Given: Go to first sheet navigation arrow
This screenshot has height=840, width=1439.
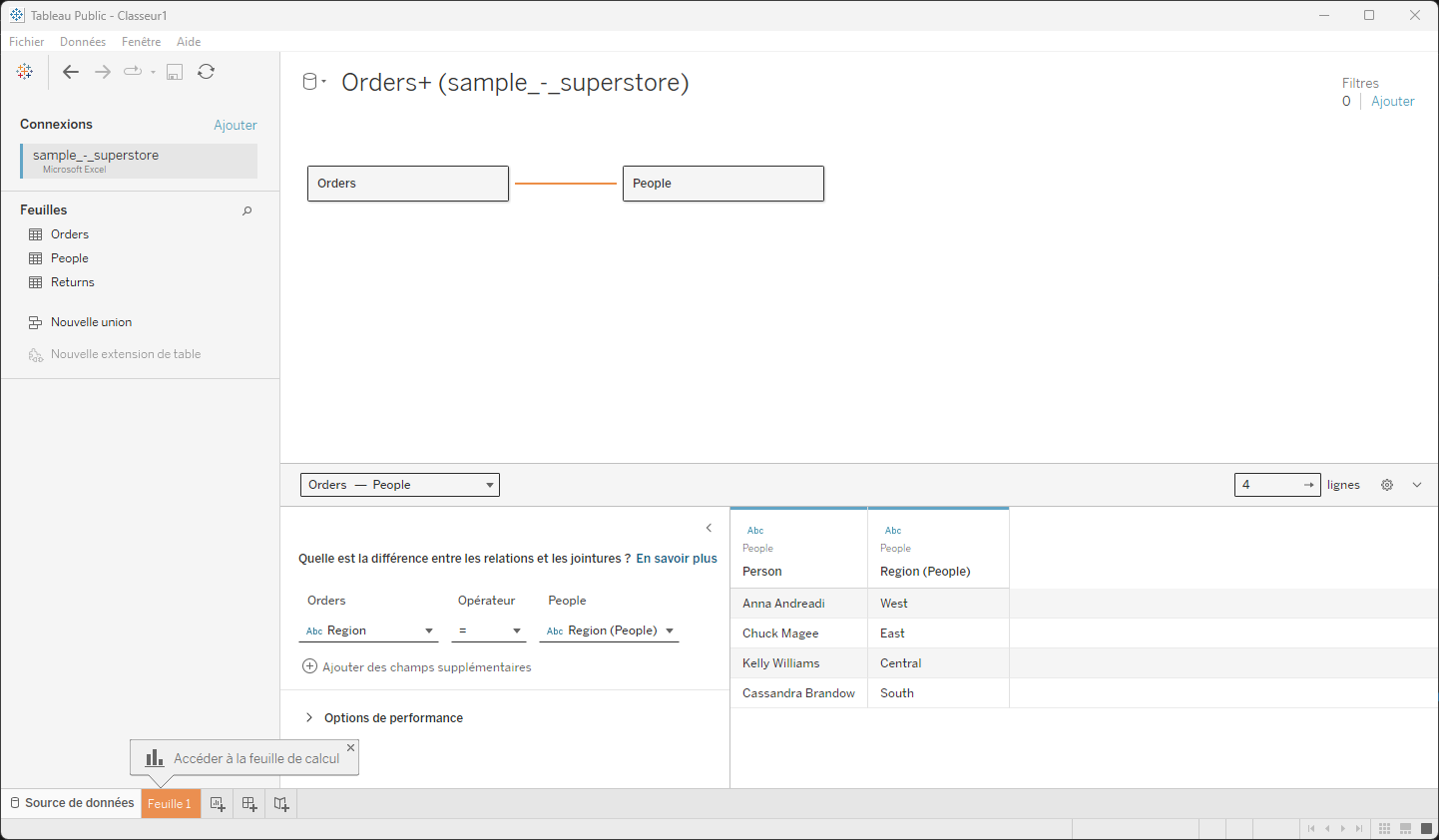Looking at the screenshot, I should (x=1311, y=829).
